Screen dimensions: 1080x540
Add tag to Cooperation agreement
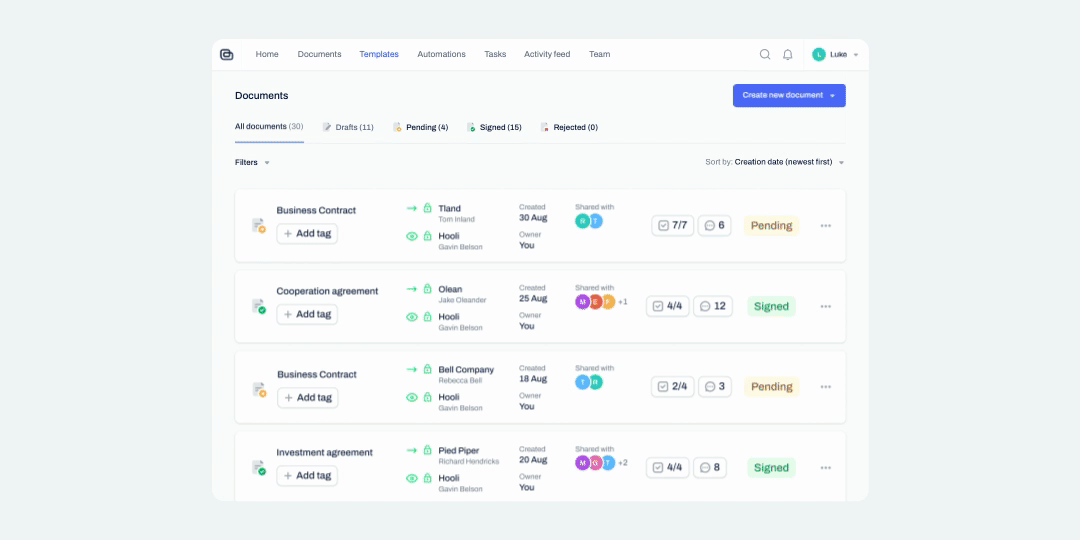point(307,314)
